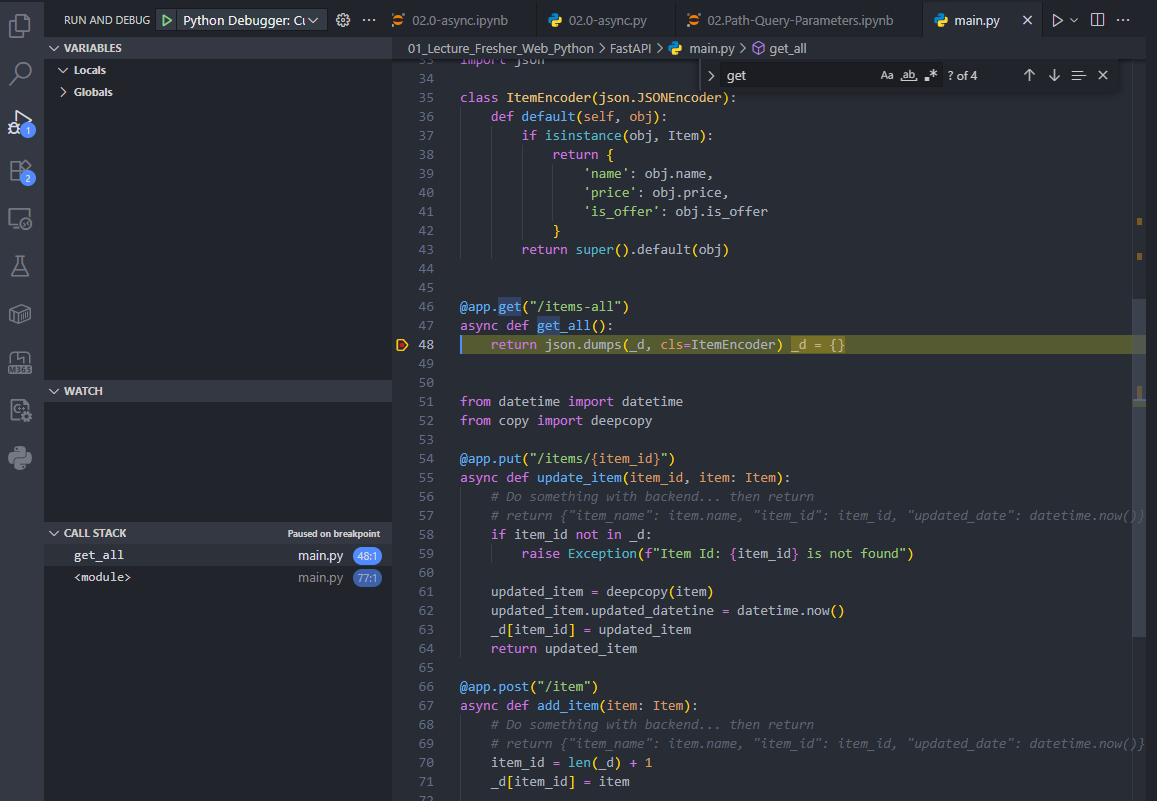The width and height of the screenshot is (1157, 801).
Task: Open the Python view in activity bar
Action: click(x=20, y=458)
